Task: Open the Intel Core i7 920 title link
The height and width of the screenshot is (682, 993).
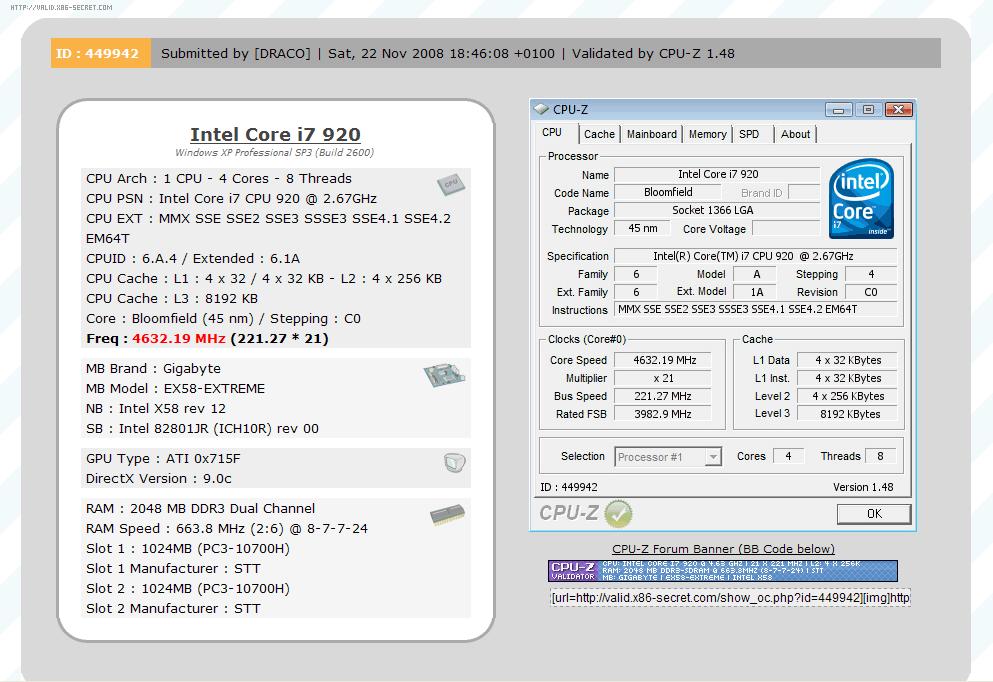Action: [x=275, y=134]
